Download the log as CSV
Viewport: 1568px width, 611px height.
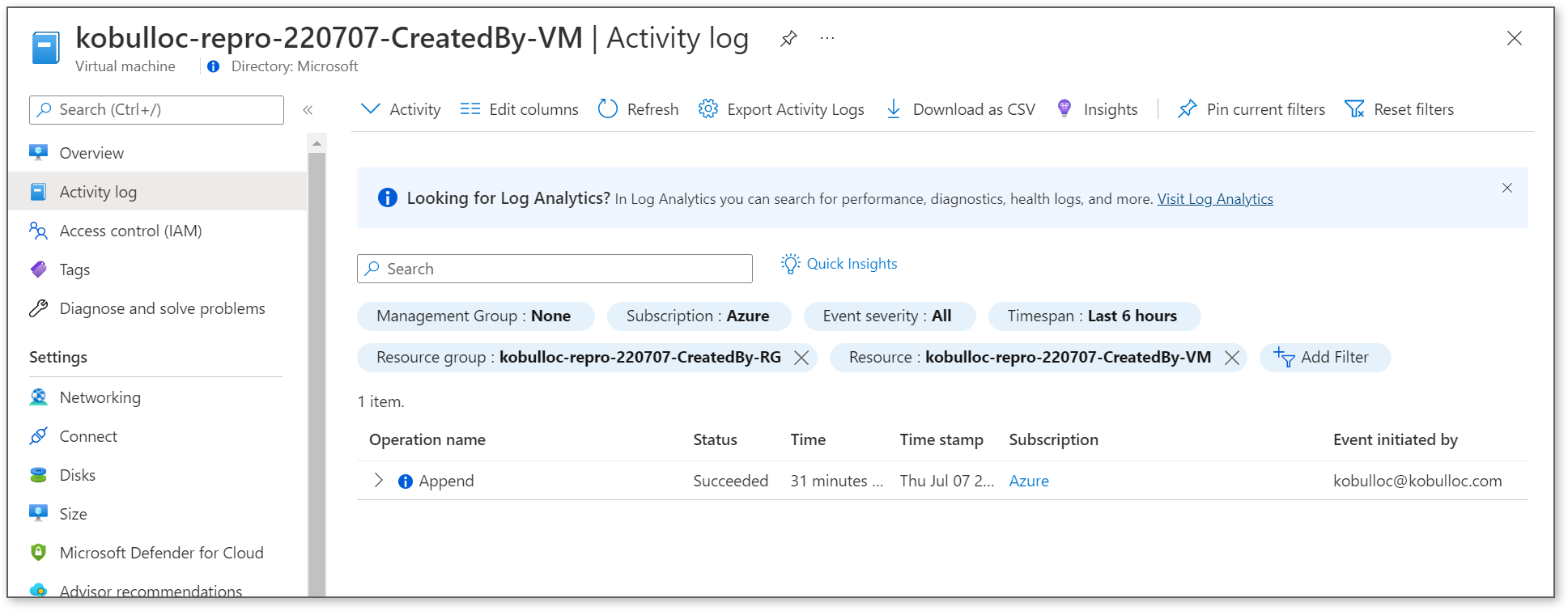pyautogui.click(x=960, y=109)
